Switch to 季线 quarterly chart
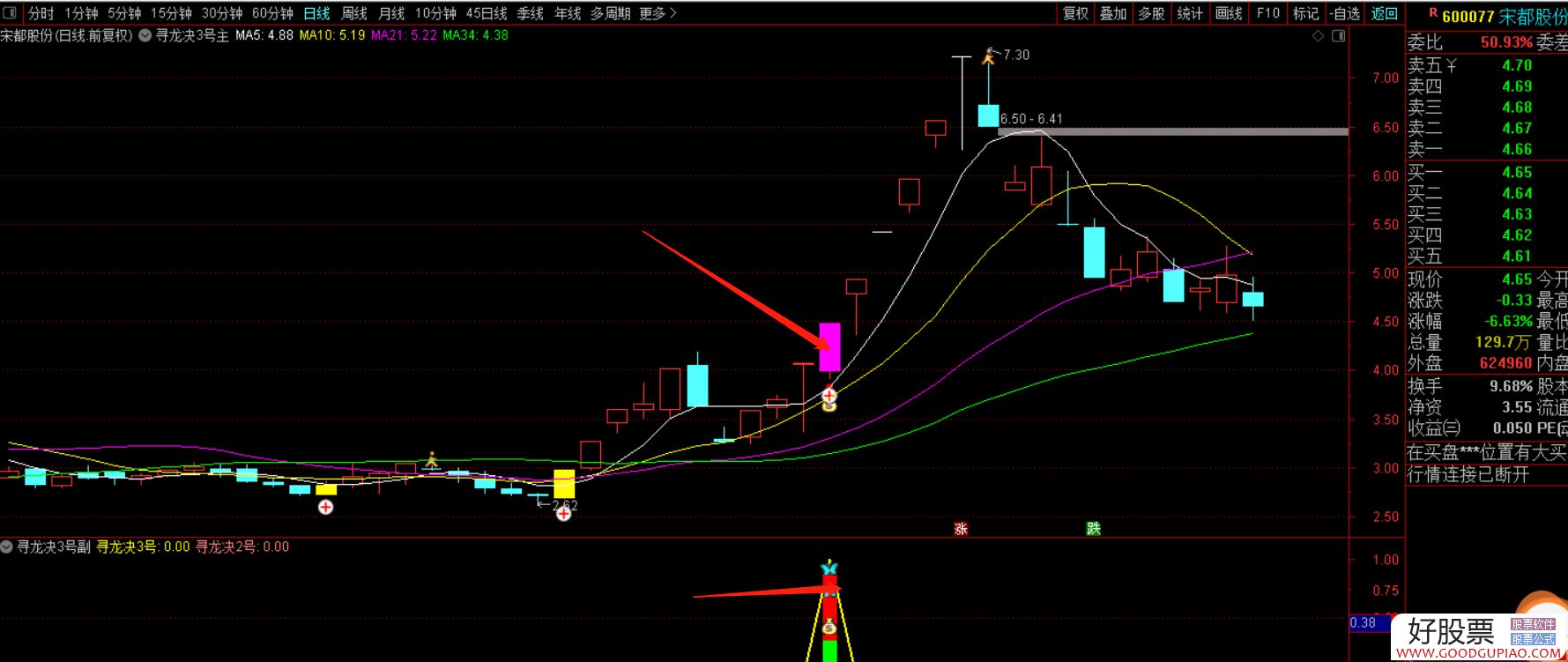 pyautogui.click(x=530, y=13)
